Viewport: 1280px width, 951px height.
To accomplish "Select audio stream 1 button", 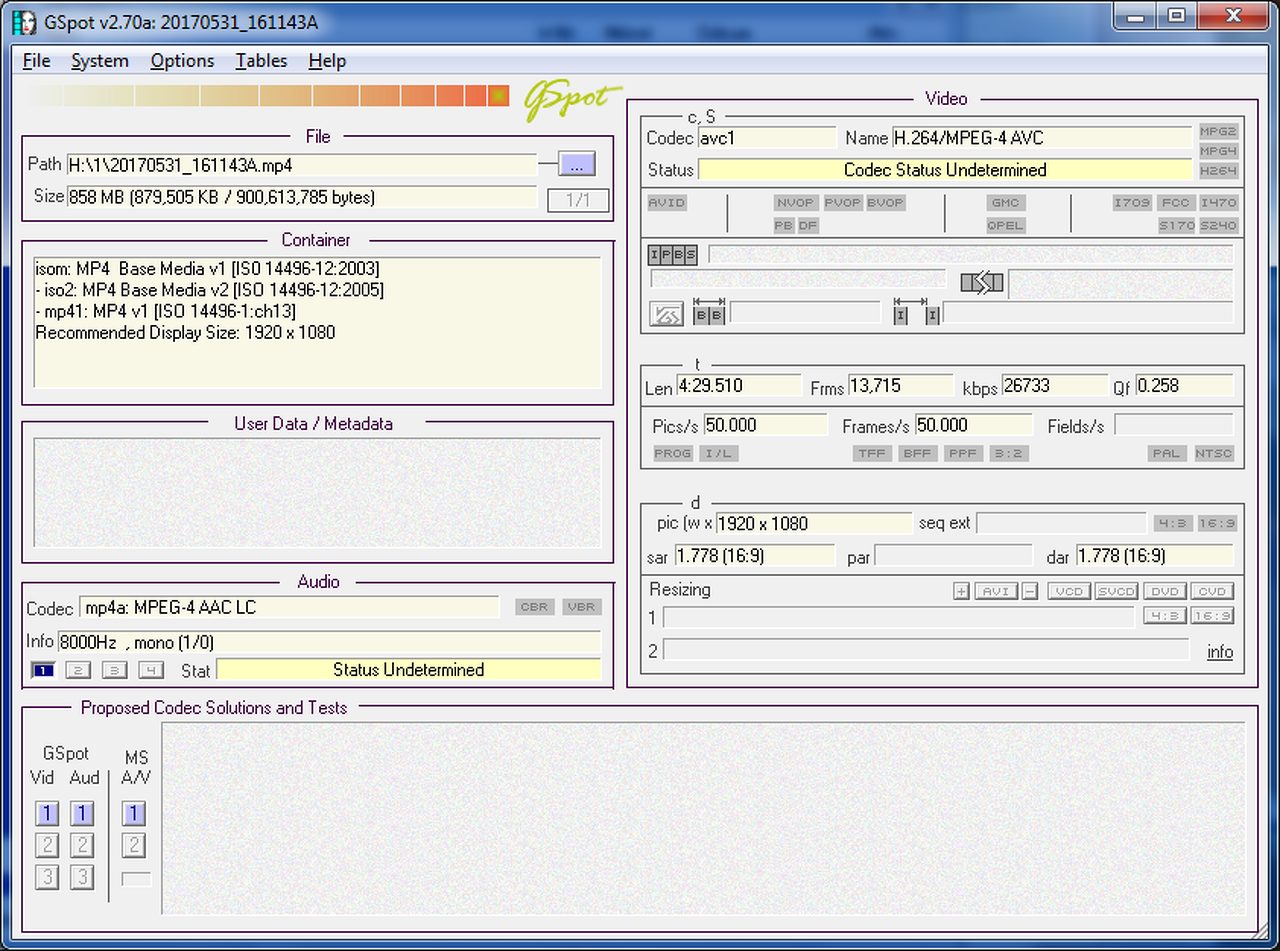I will 43,670.
